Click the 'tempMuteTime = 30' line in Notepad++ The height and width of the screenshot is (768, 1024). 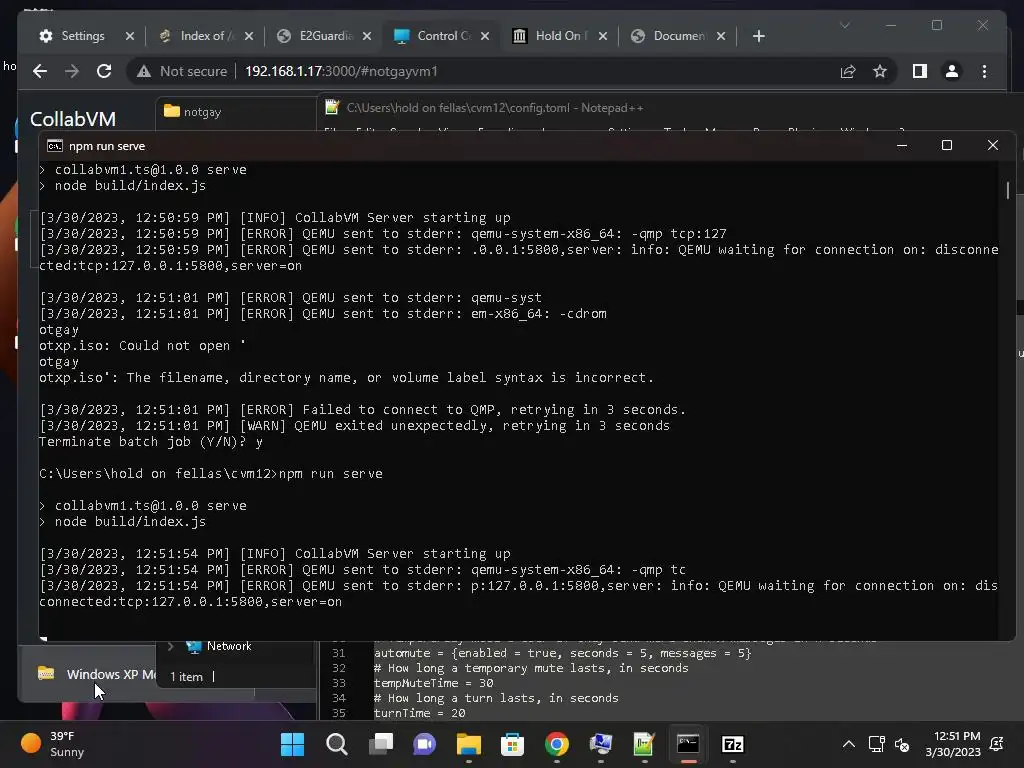pyautogui.click(x=433, y=683)
